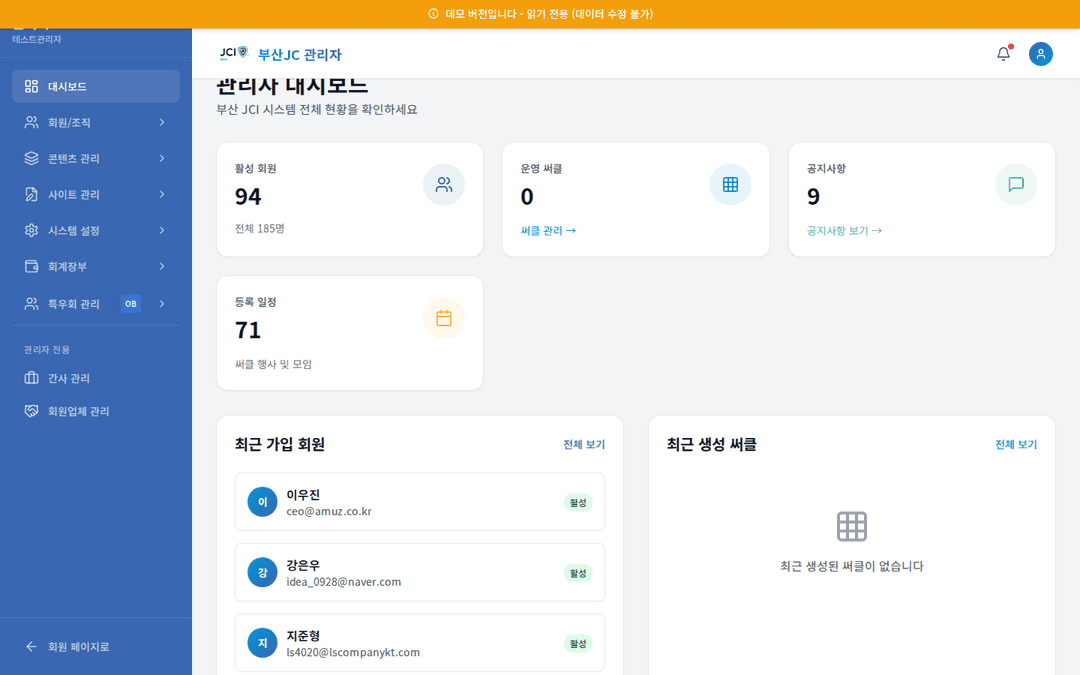Click the 활성 status badge for 강은우
1080x675 pixels.
tap(577, 572)
